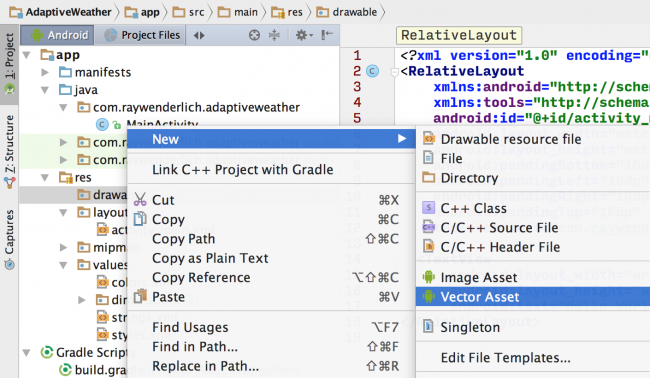Viewport: 650px width, 378px height.
Task: Click the build.gradle file icon
Action: [x=65, y=369]
